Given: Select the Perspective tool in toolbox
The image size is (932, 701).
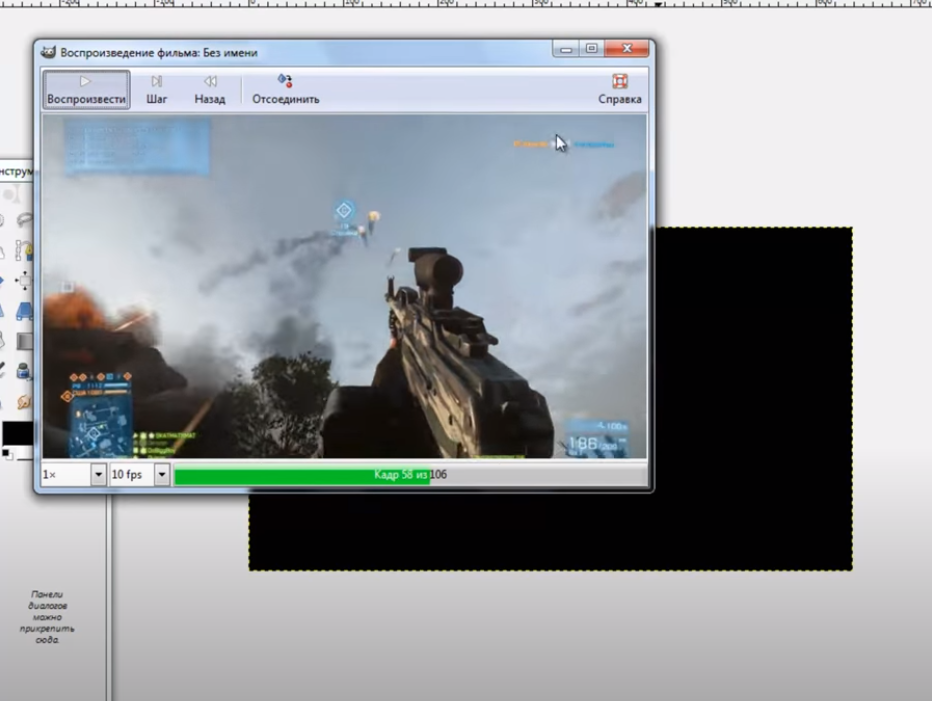Looking at the screenshot, I should pos(24,310).
